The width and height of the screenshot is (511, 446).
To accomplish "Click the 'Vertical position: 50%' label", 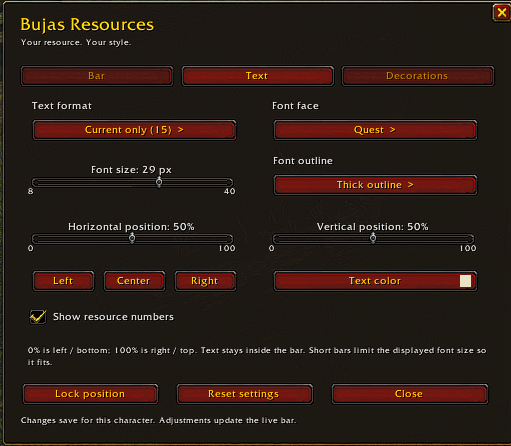I will (x=372, y=227).
